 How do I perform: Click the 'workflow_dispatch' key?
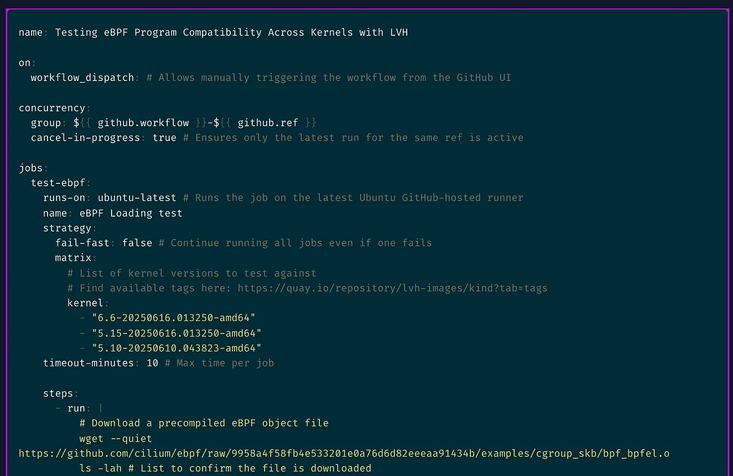tap(82, 78)
